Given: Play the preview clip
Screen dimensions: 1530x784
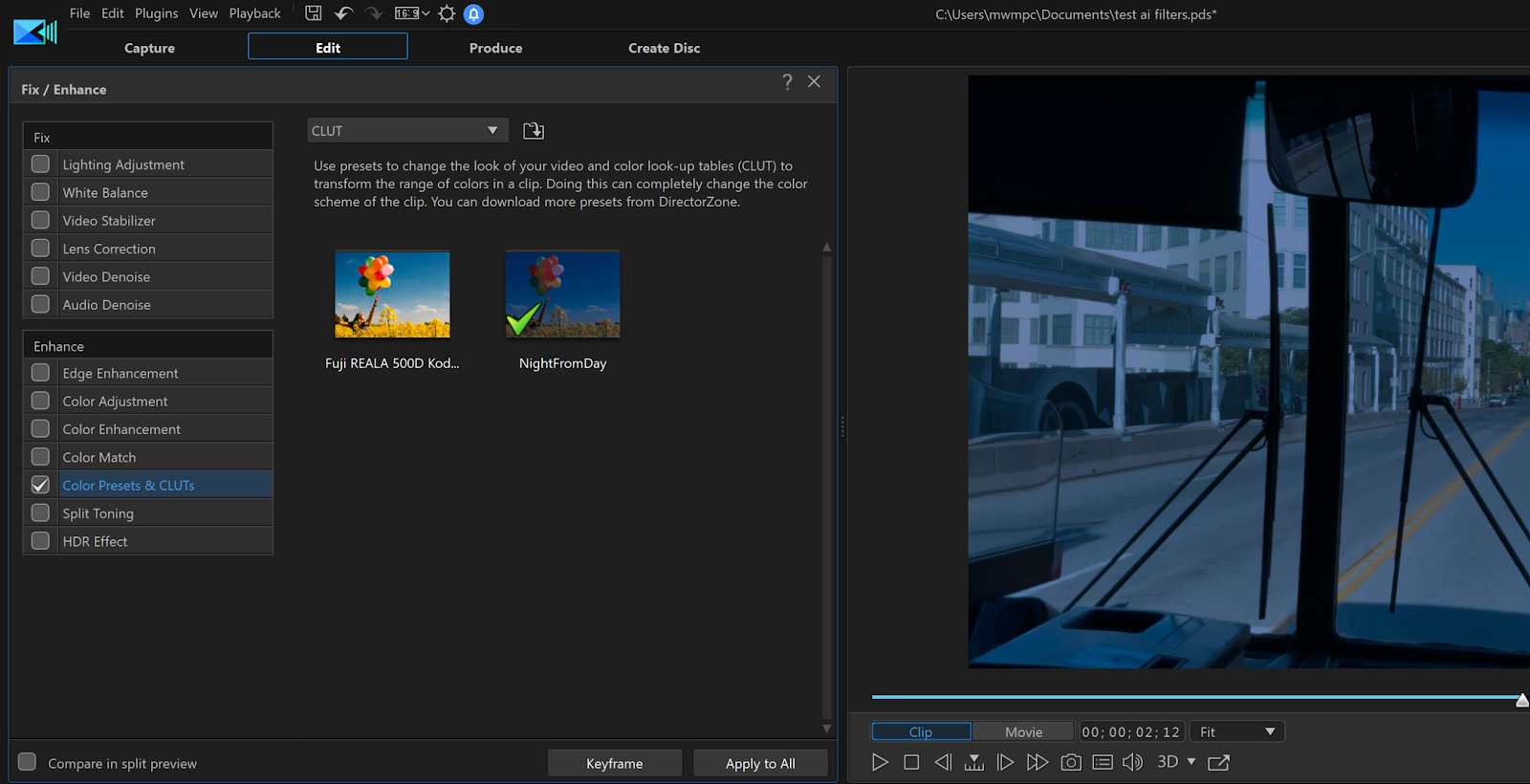Looking at the screenshot, I should 880,762.
